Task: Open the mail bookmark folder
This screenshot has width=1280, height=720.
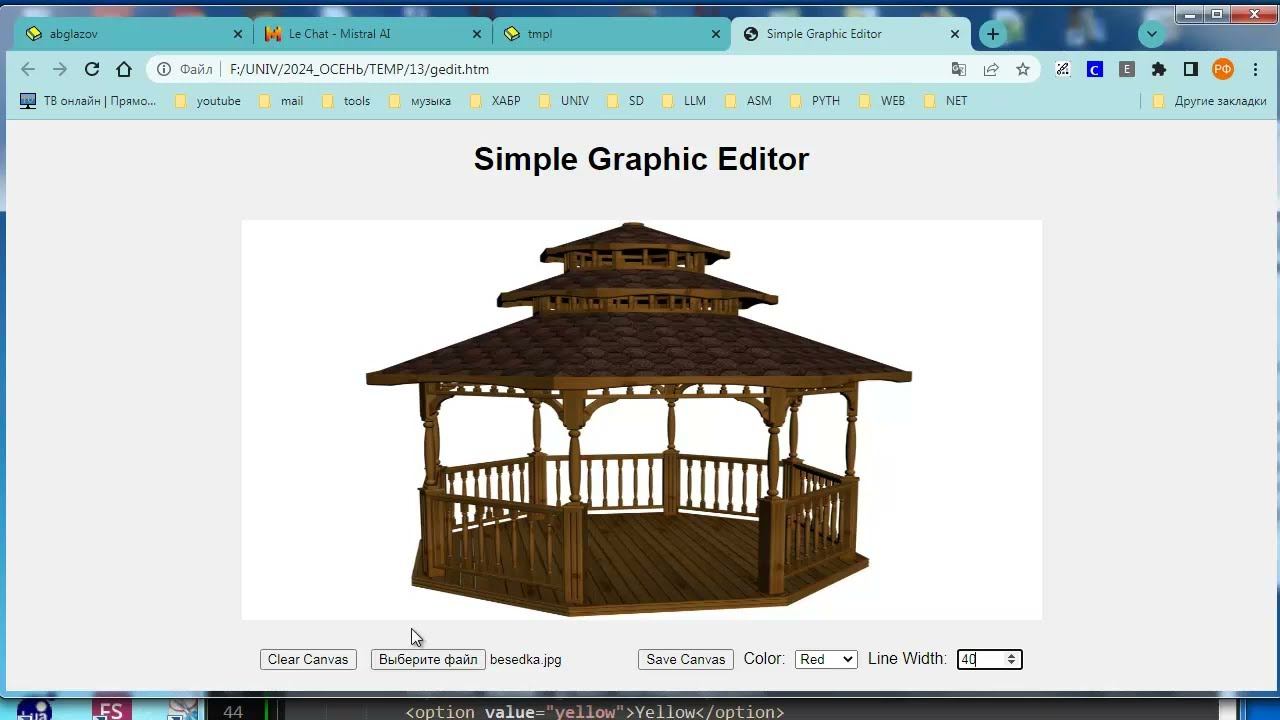Action: click(281, 101)
